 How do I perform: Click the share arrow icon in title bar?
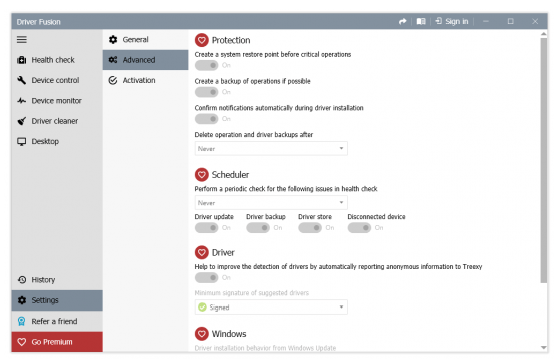pyautogui.click(x=402, y=22)
